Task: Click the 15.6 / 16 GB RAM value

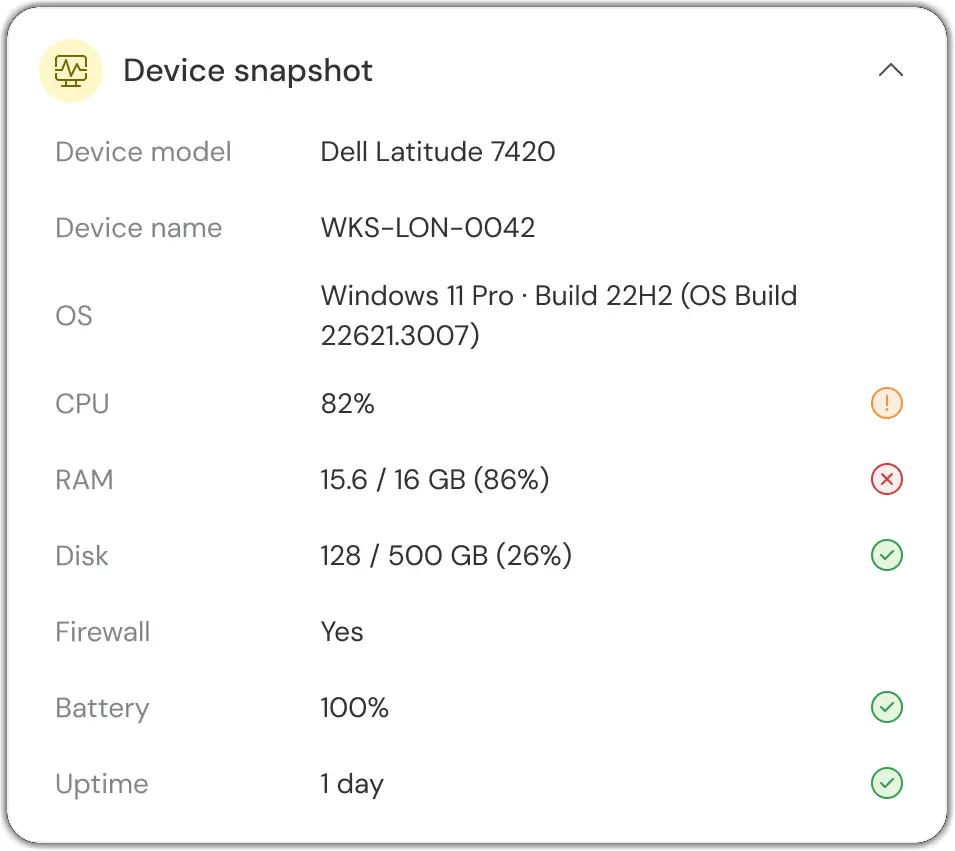Action: (x=435, y=479)
